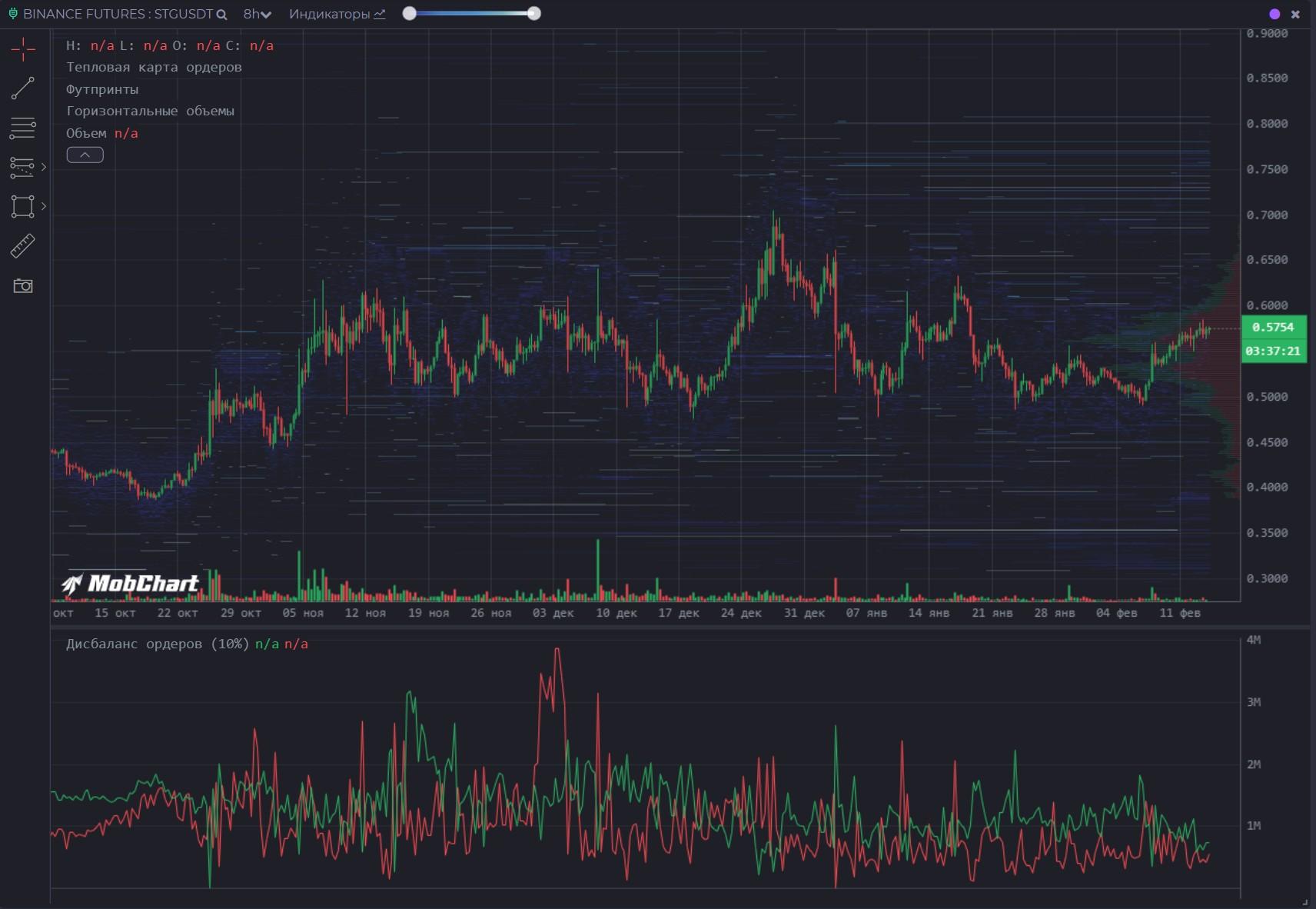Select the horizontal lines tool

click(22, 128)
